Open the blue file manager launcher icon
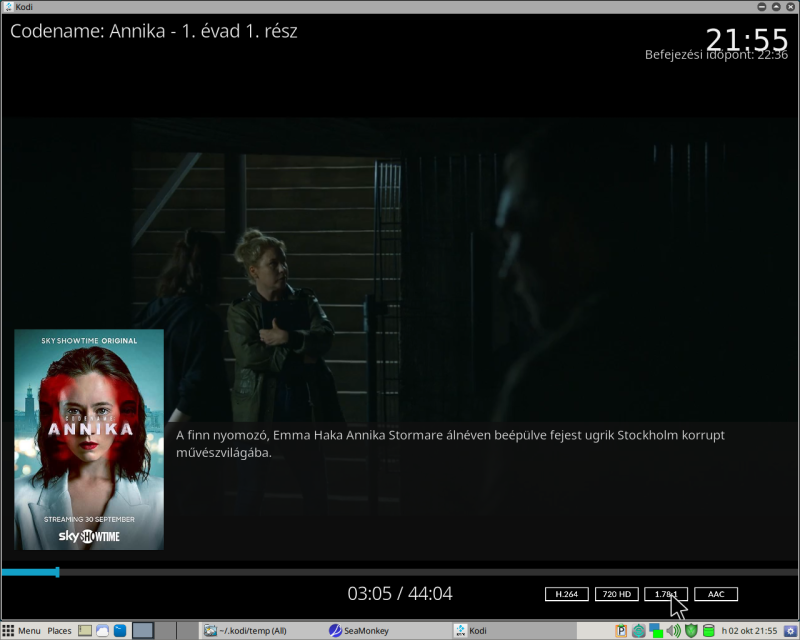 [120, 631]
